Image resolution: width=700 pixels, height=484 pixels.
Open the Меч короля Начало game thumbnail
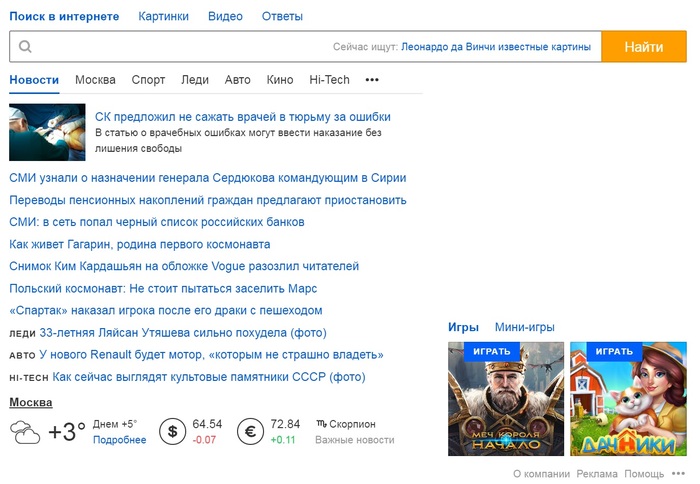(x=506, y=399)
